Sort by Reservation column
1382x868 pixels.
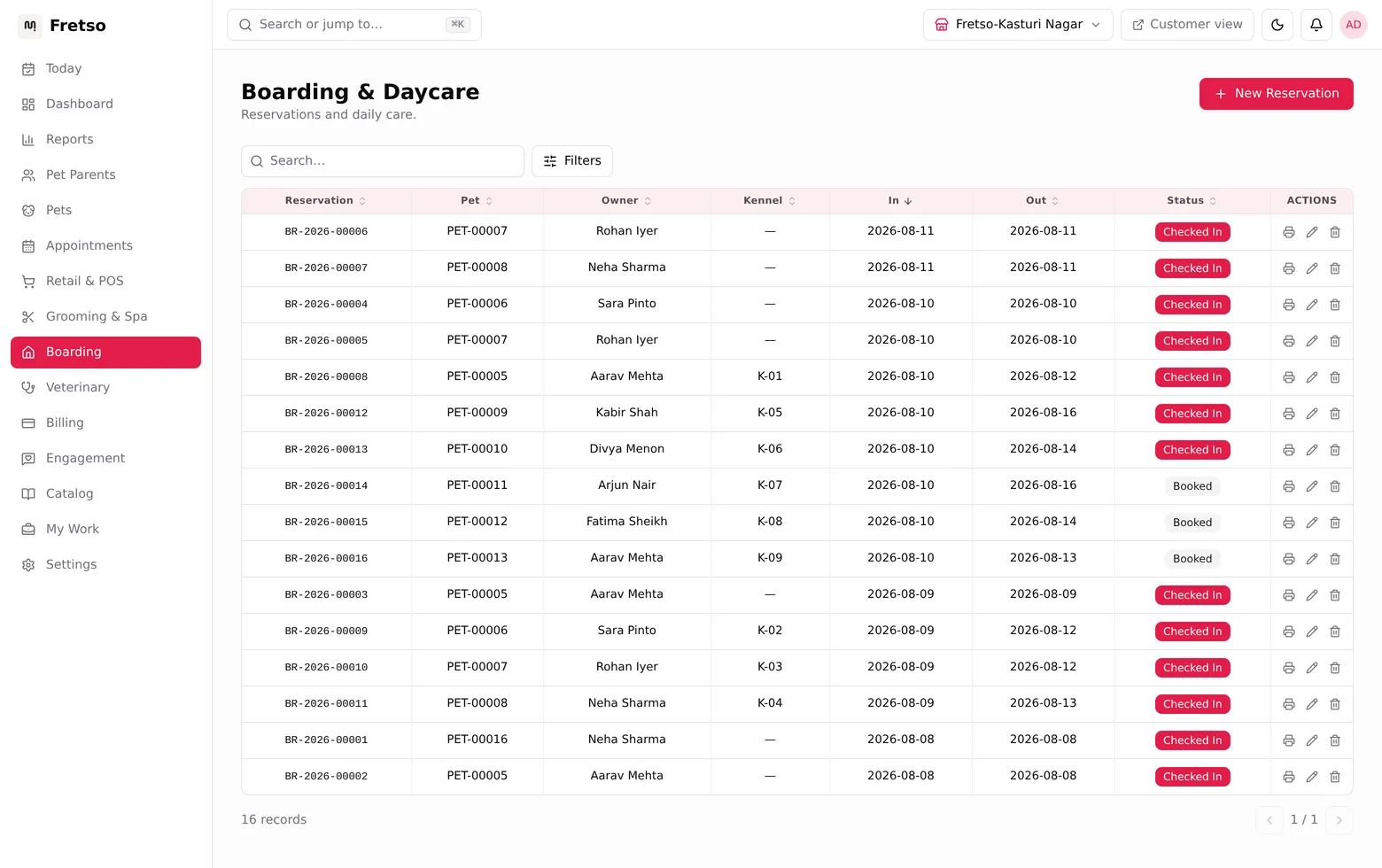[325, 201]
